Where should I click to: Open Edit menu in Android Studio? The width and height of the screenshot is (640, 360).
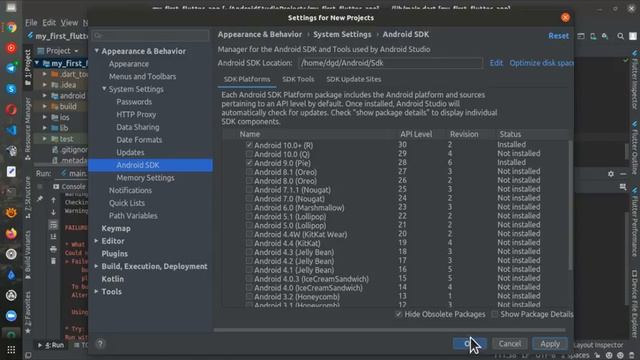pyautogui.click(x=49, y=23)
